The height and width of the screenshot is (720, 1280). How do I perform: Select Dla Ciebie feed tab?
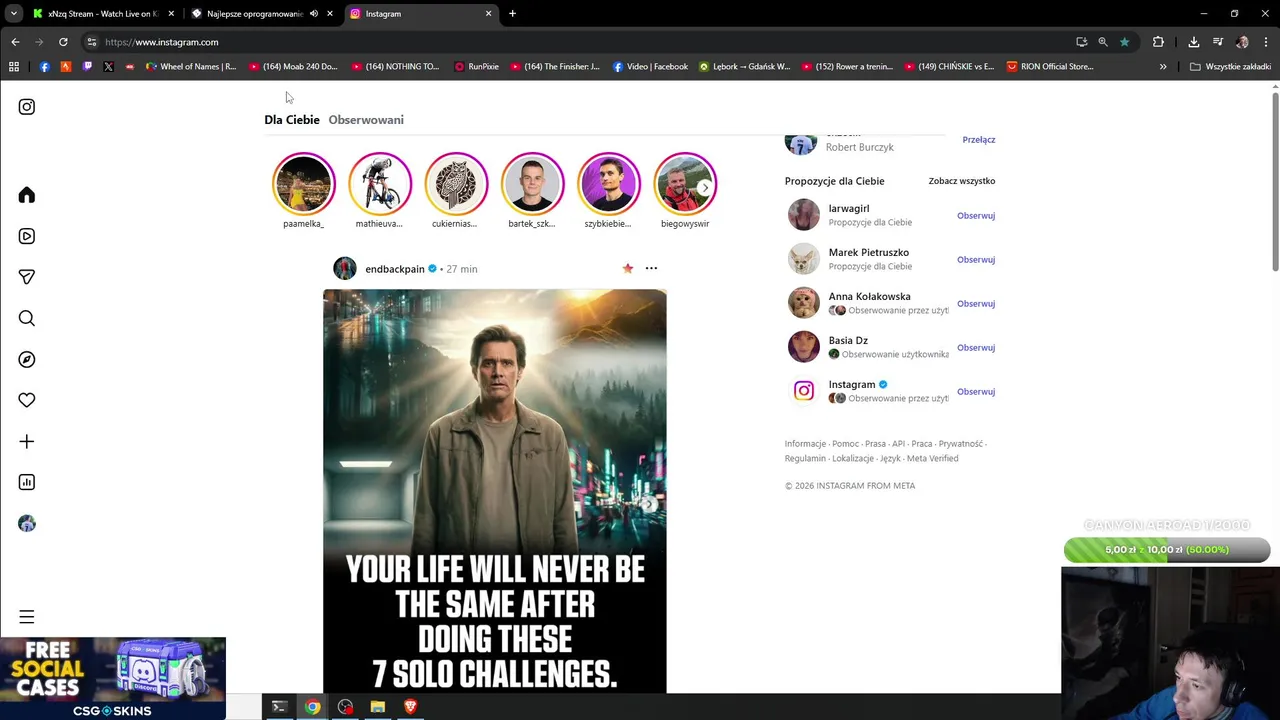coord(292,120)
